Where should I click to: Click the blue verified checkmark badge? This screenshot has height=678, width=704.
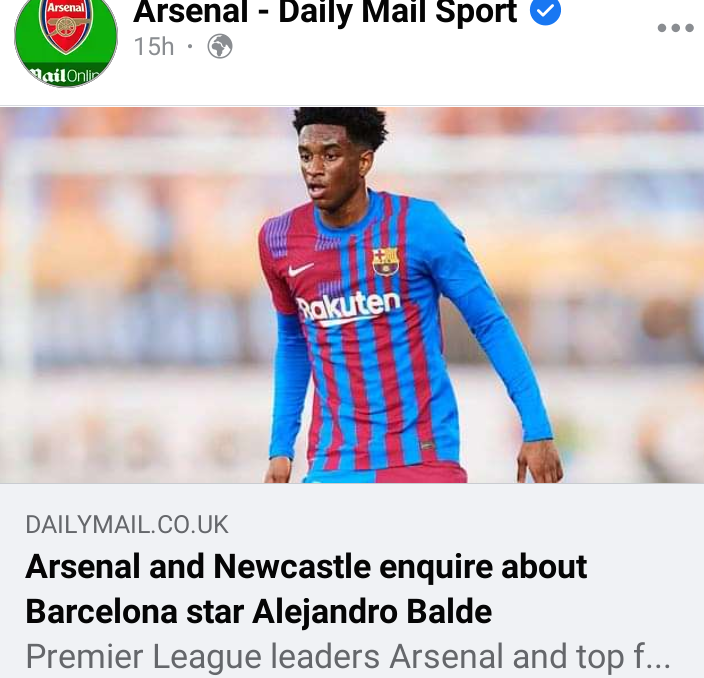tap(545, 11)
